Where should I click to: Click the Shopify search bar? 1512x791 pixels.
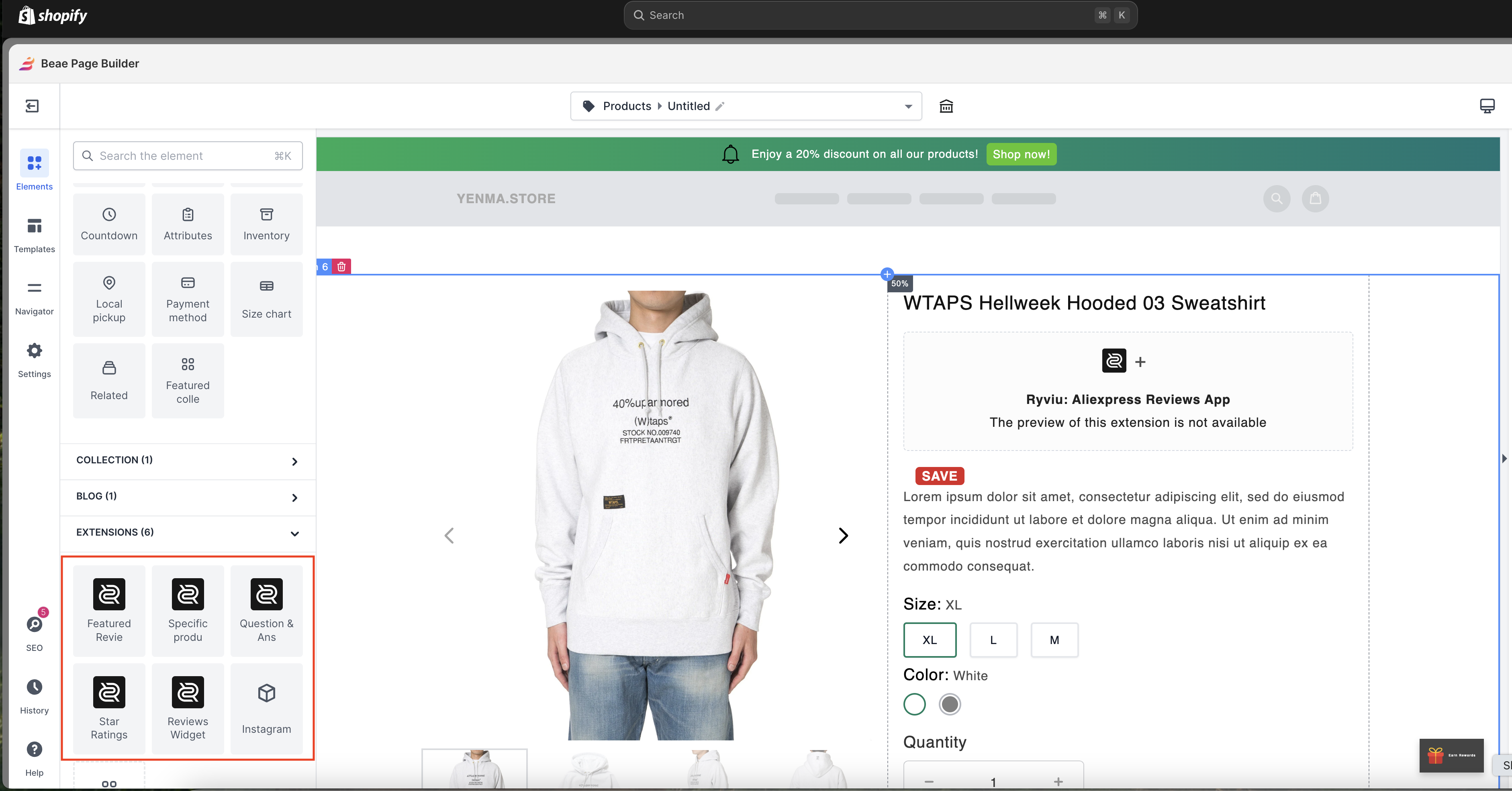881,15
